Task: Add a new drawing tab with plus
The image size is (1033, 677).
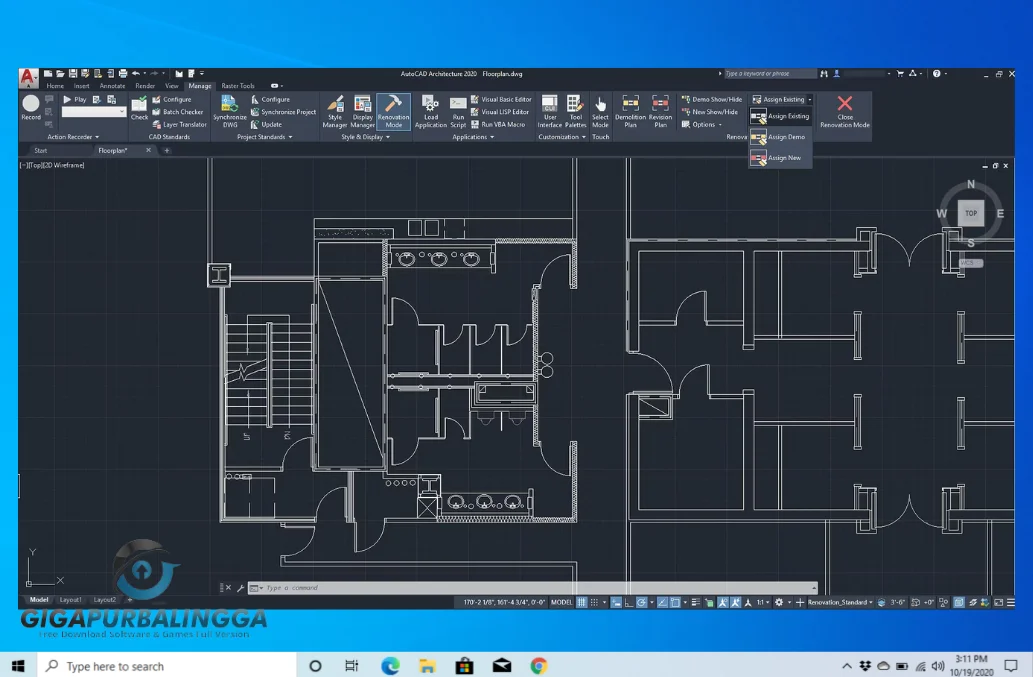Action: tap(167, 151)
